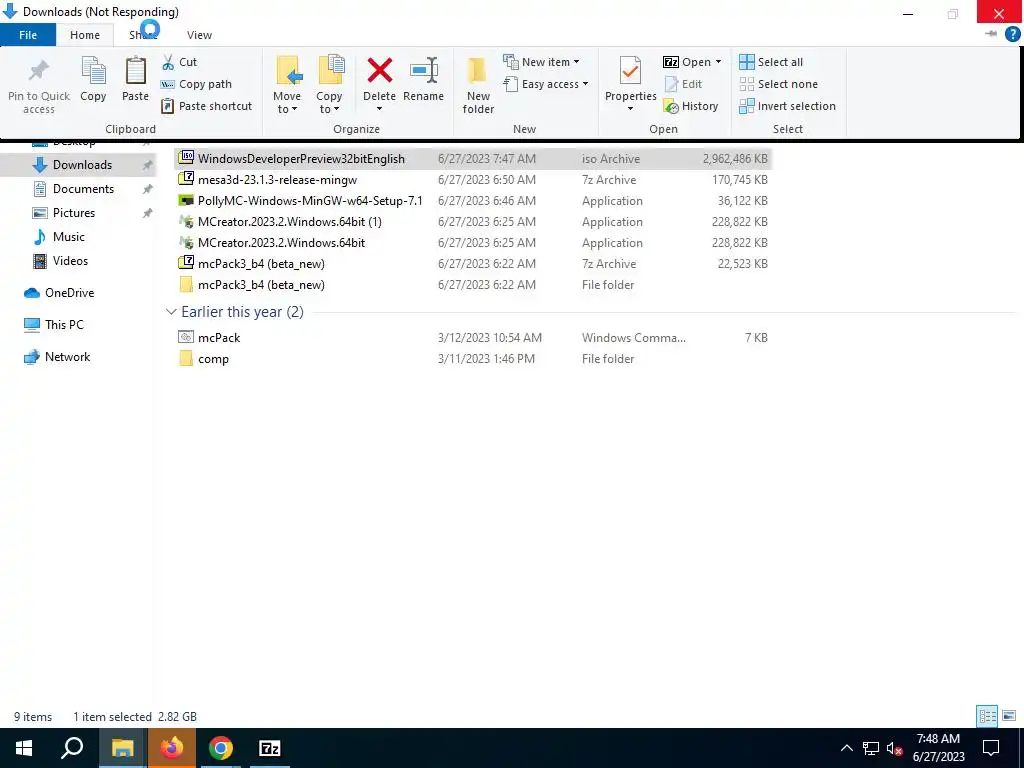Open the File menu tab

(28, 35)
